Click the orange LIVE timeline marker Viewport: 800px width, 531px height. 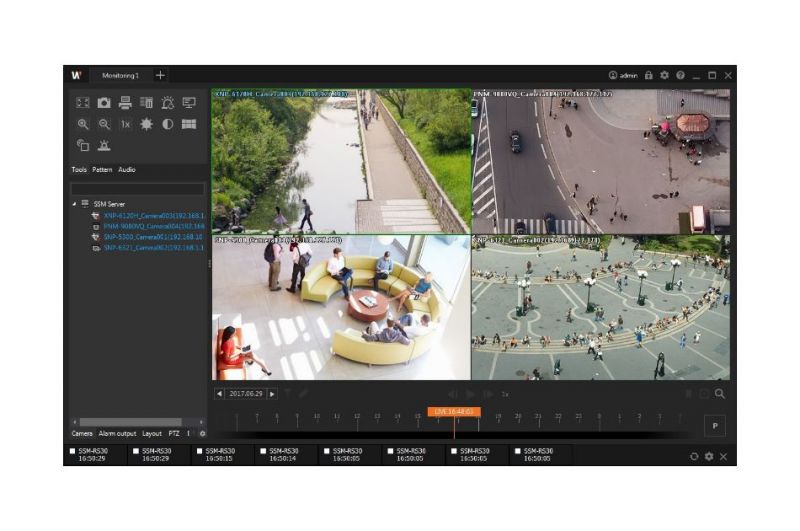453,411
